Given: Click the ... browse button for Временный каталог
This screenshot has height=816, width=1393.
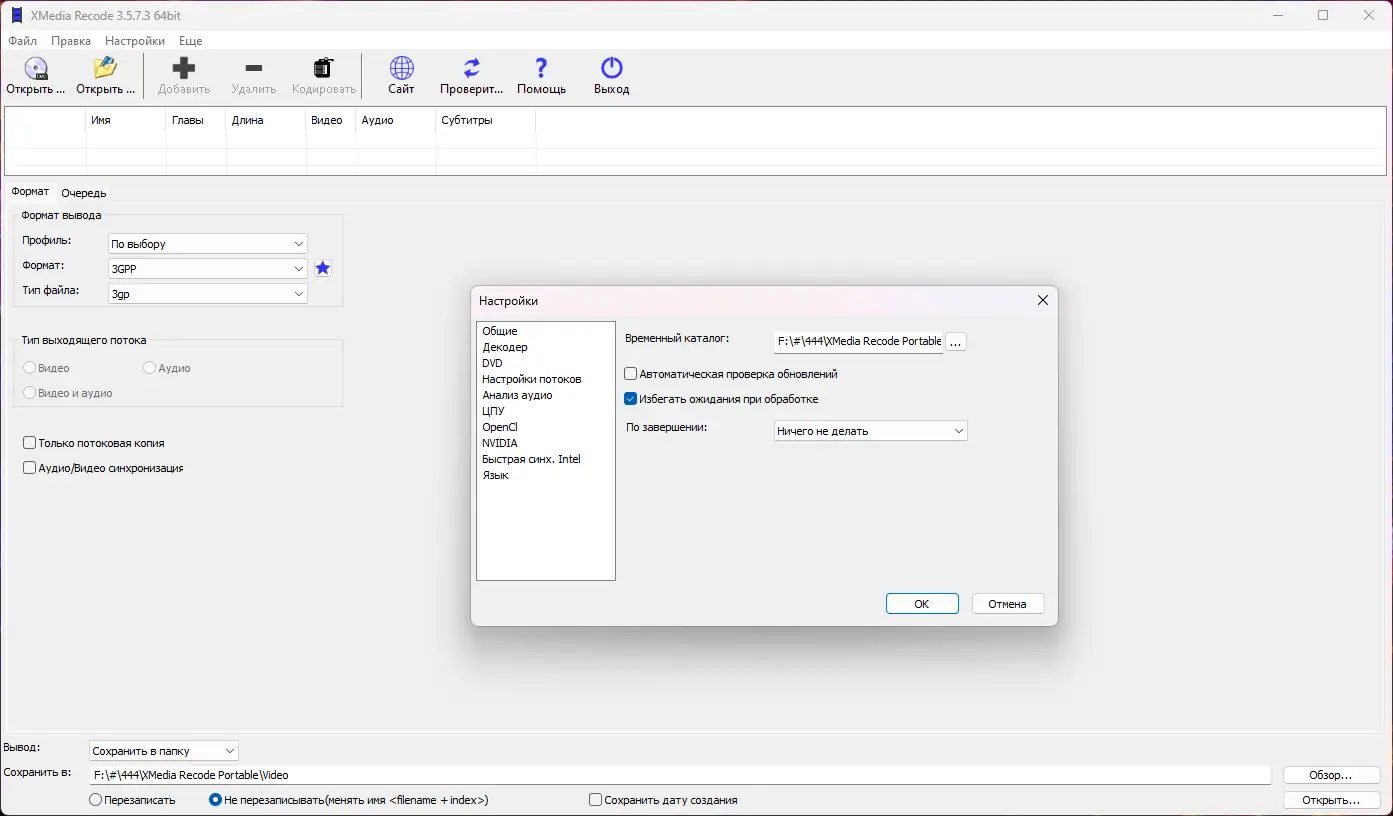Looking at the screenshot, I should point(955,342).
